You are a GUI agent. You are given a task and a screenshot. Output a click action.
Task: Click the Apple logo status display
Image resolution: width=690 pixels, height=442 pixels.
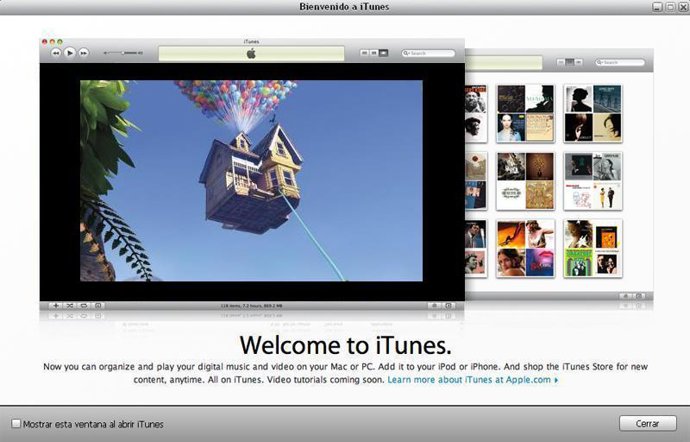point(251,54)
